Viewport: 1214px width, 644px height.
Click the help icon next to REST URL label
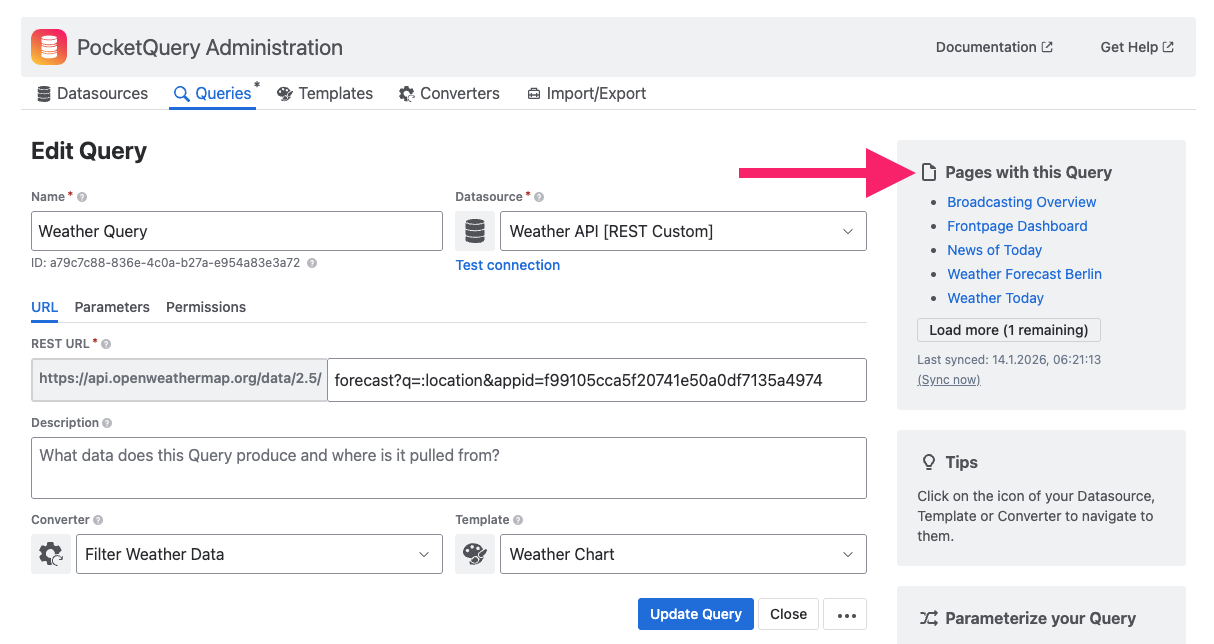point(106,344)
